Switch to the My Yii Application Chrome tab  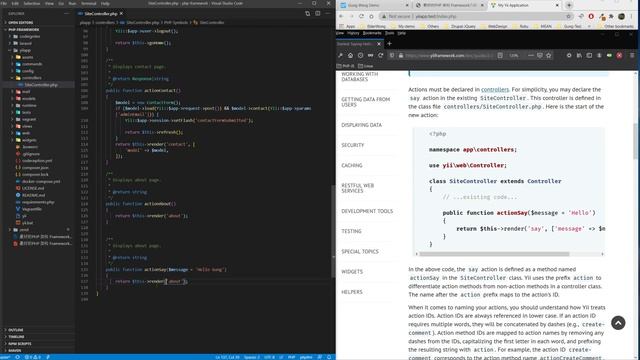(525, 5)
